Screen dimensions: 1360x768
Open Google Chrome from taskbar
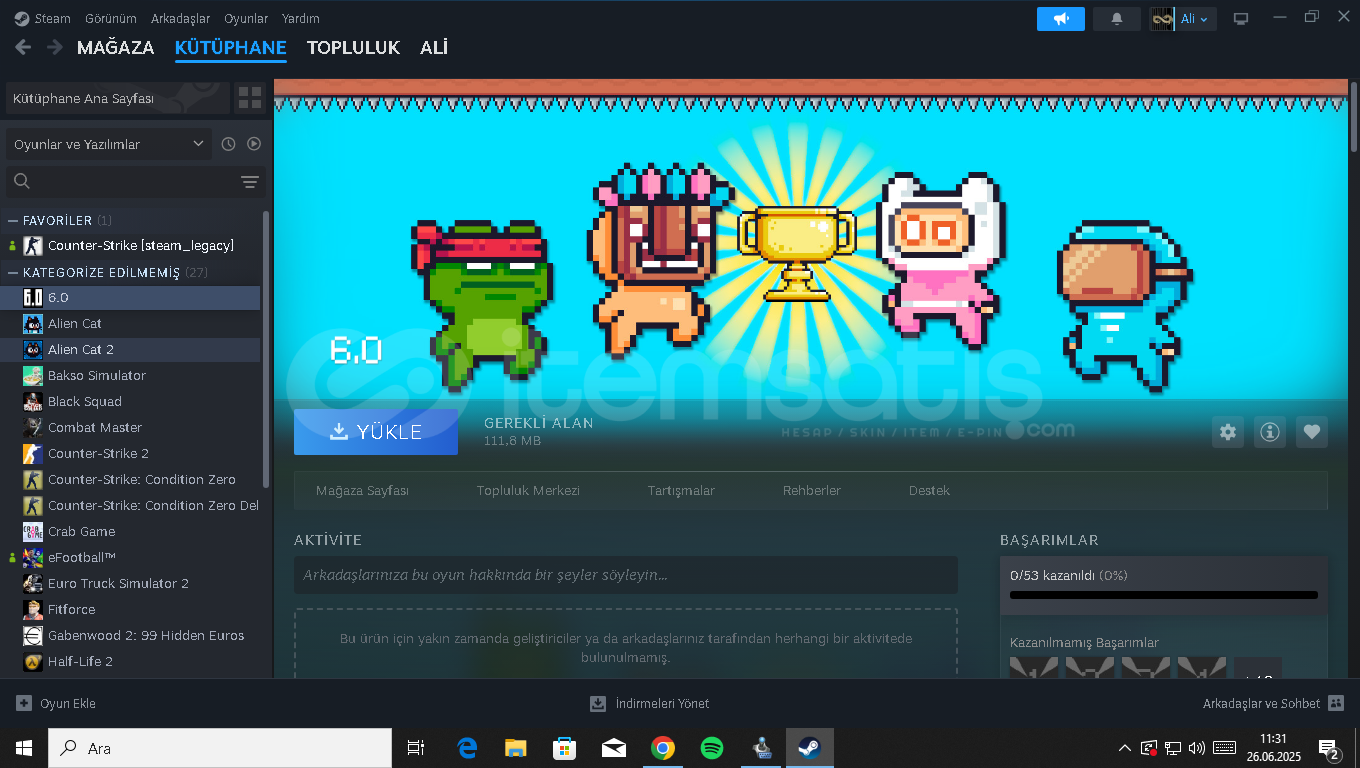point(662,748)
